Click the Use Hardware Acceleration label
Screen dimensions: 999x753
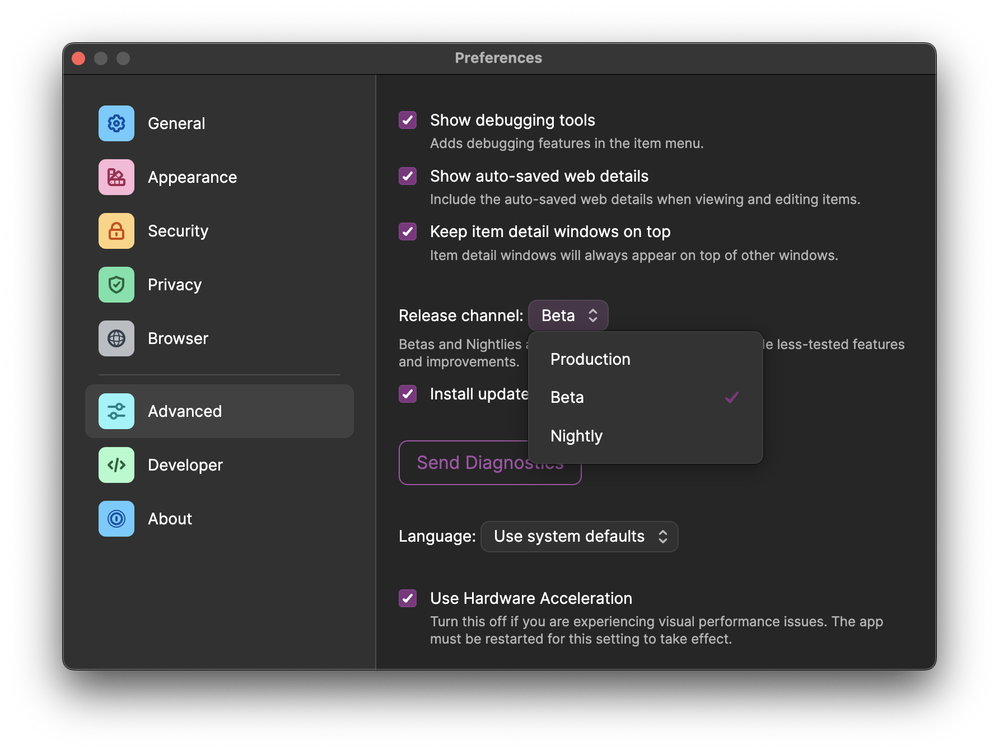point(531,598)
